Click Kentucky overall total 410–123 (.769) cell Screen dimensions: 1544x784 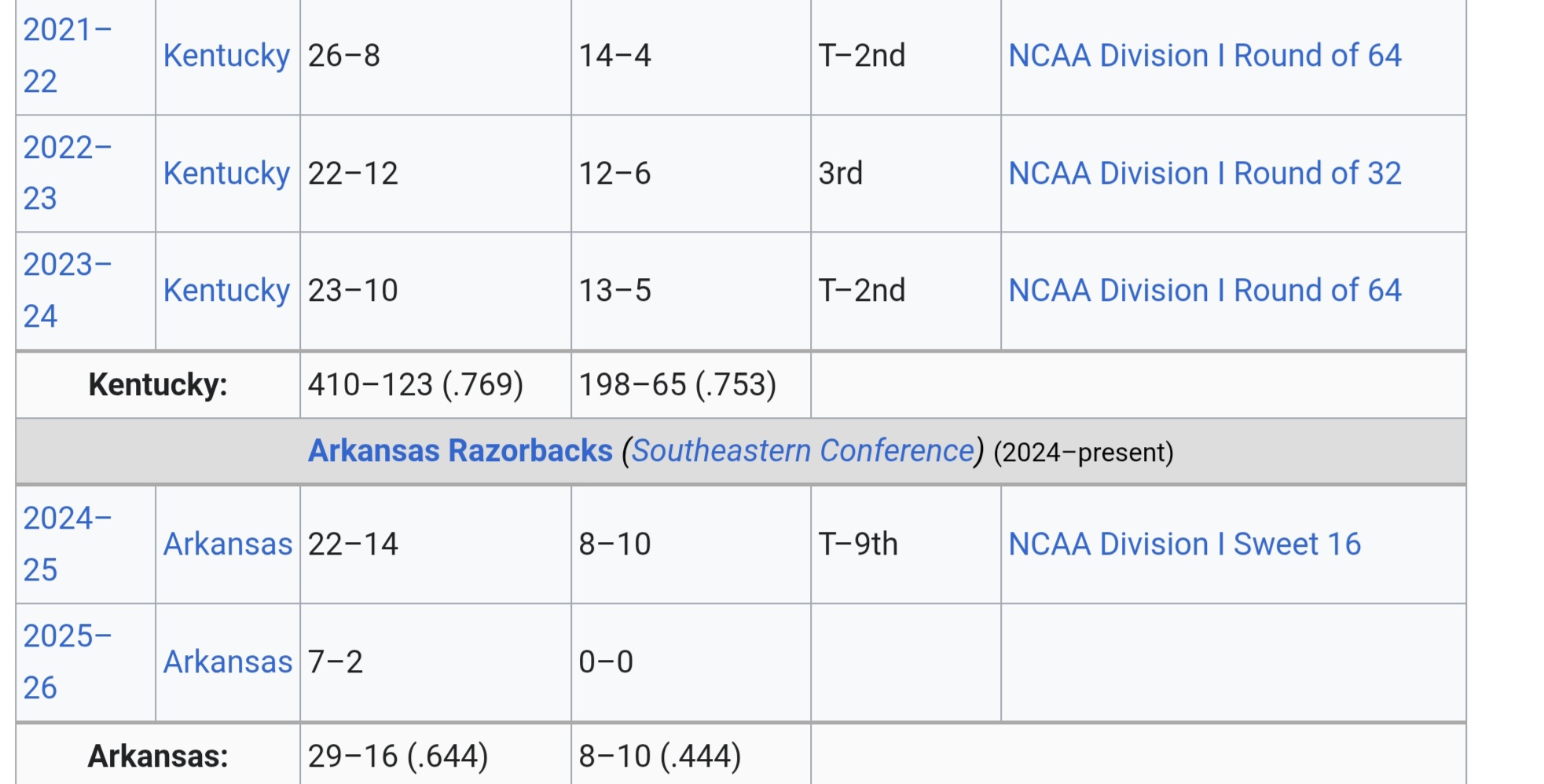(415, 385)
